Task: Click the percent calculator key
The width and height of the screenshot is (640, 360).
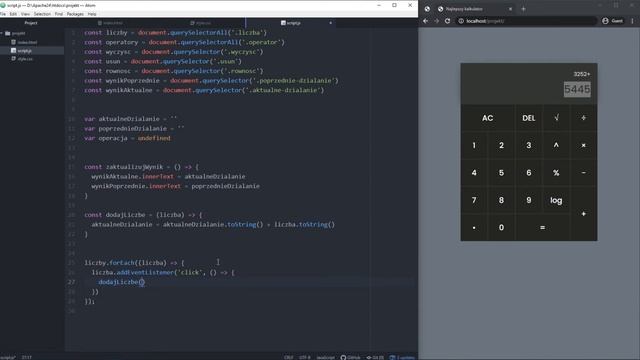Action: (556, 173)
